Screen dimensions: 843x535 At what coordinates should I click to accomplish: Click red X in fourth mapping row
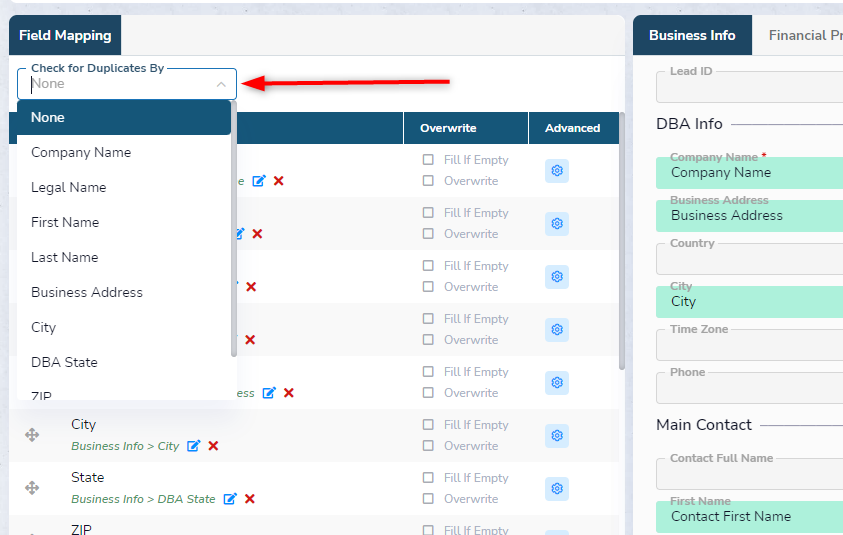[250, 340]
